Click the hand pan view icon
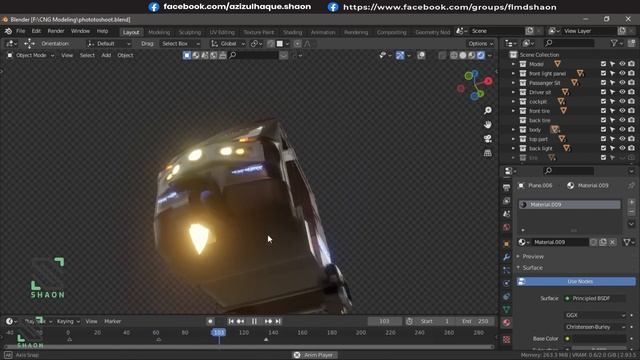Image resolution: width=640 pixels, height=360 pixels. [487, 124]
